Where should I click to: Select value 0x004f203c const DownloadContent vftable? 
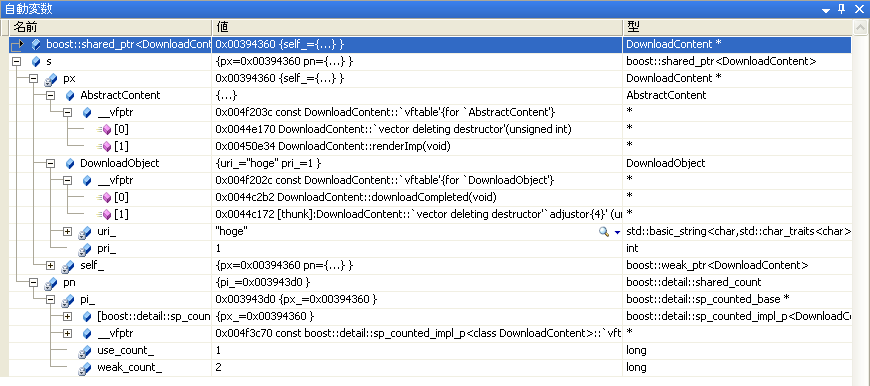(x=385, y=112)
